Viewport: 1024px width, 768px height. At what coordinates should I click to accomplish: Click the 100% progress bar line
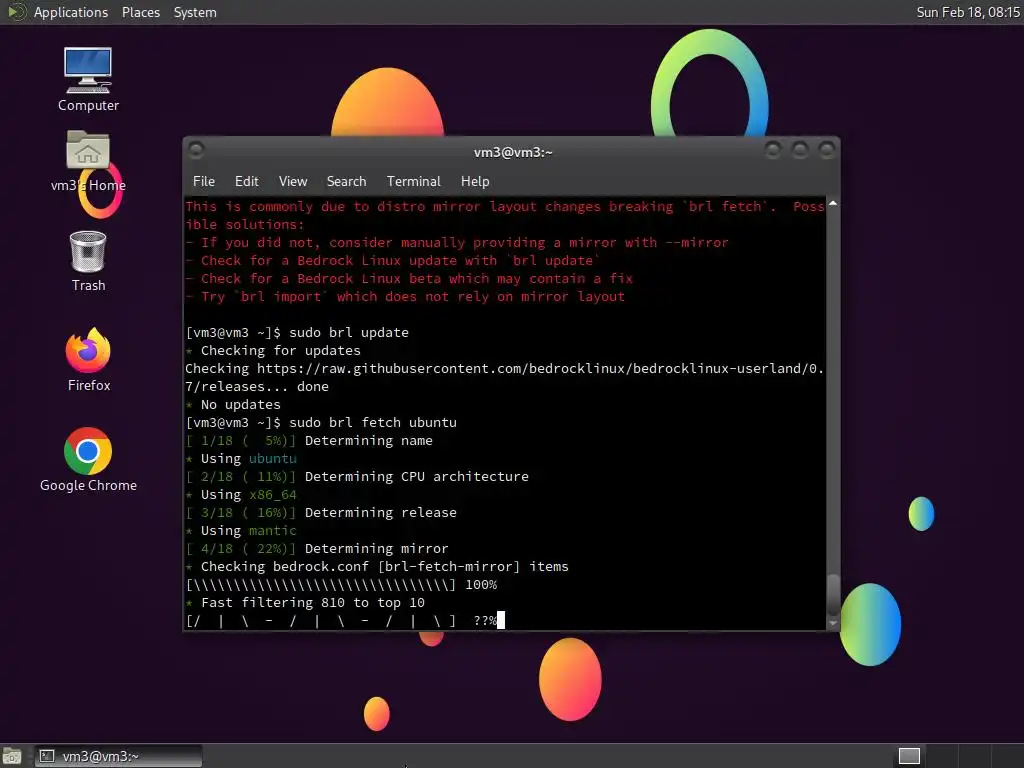pyautogui.click(x=341, y=584)
